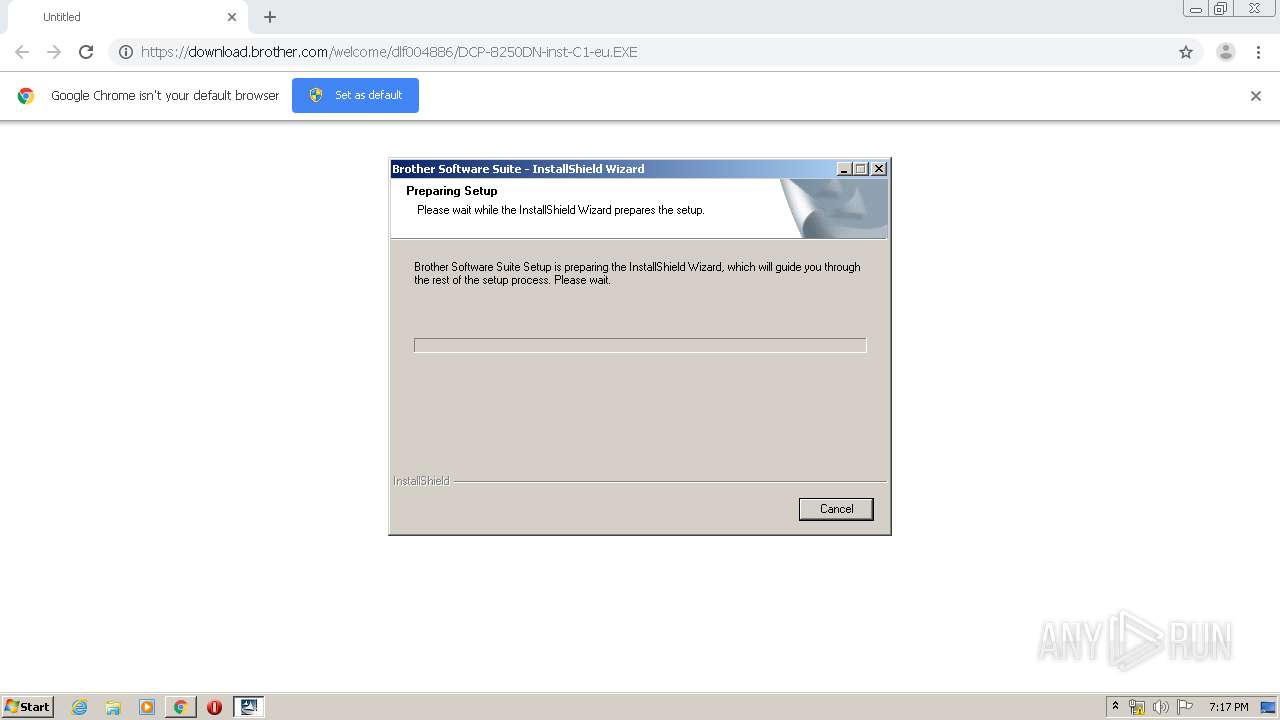
Task: Open the Action Center flag icon
Action: point(1185,707)
